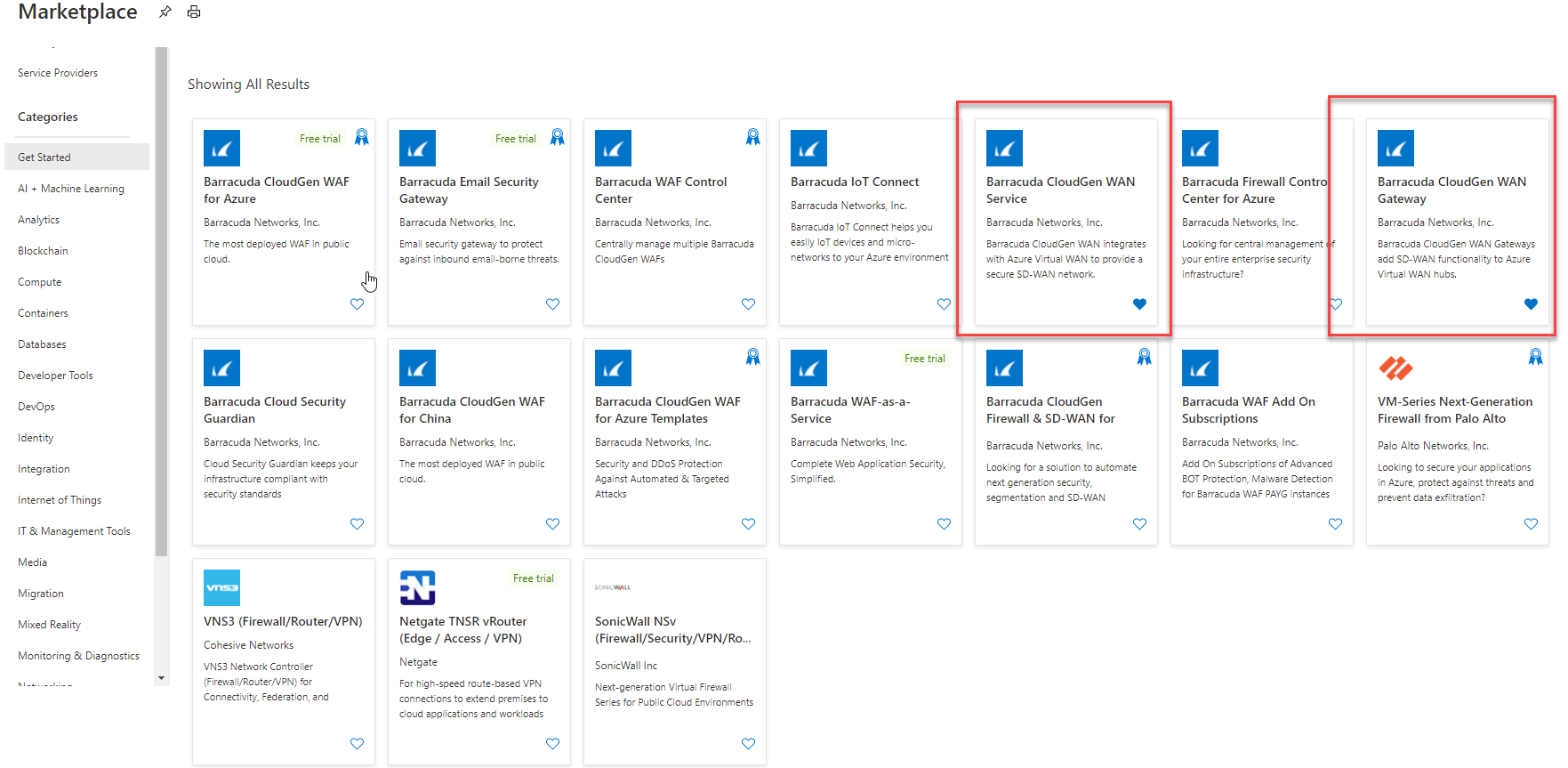Select Internet of Things category
The image size is (1568, 768).
coord(60,500)
